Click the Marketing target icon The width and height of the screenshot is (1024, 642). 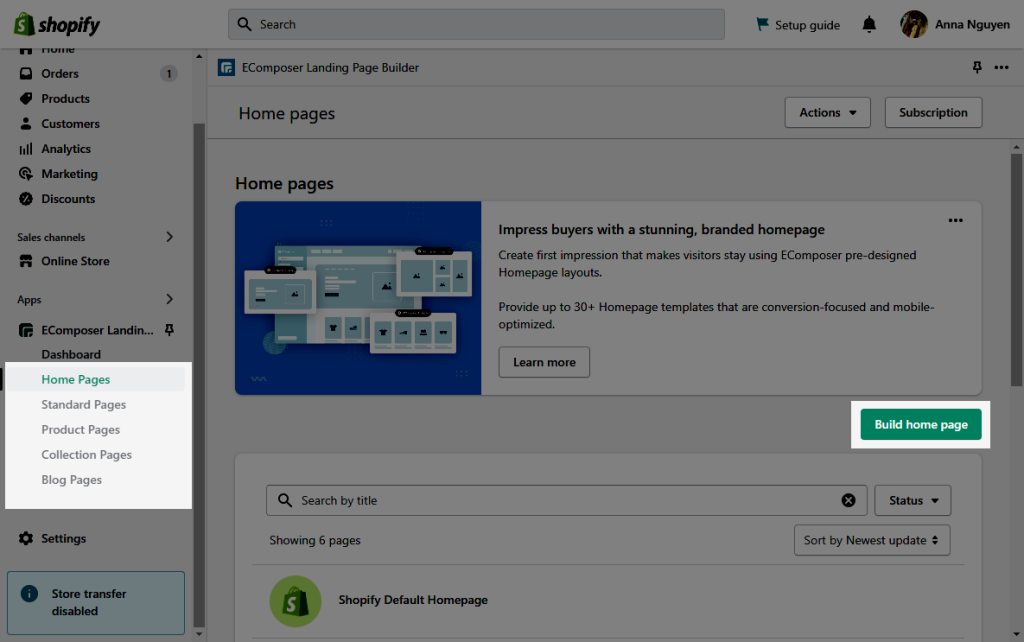25,174
